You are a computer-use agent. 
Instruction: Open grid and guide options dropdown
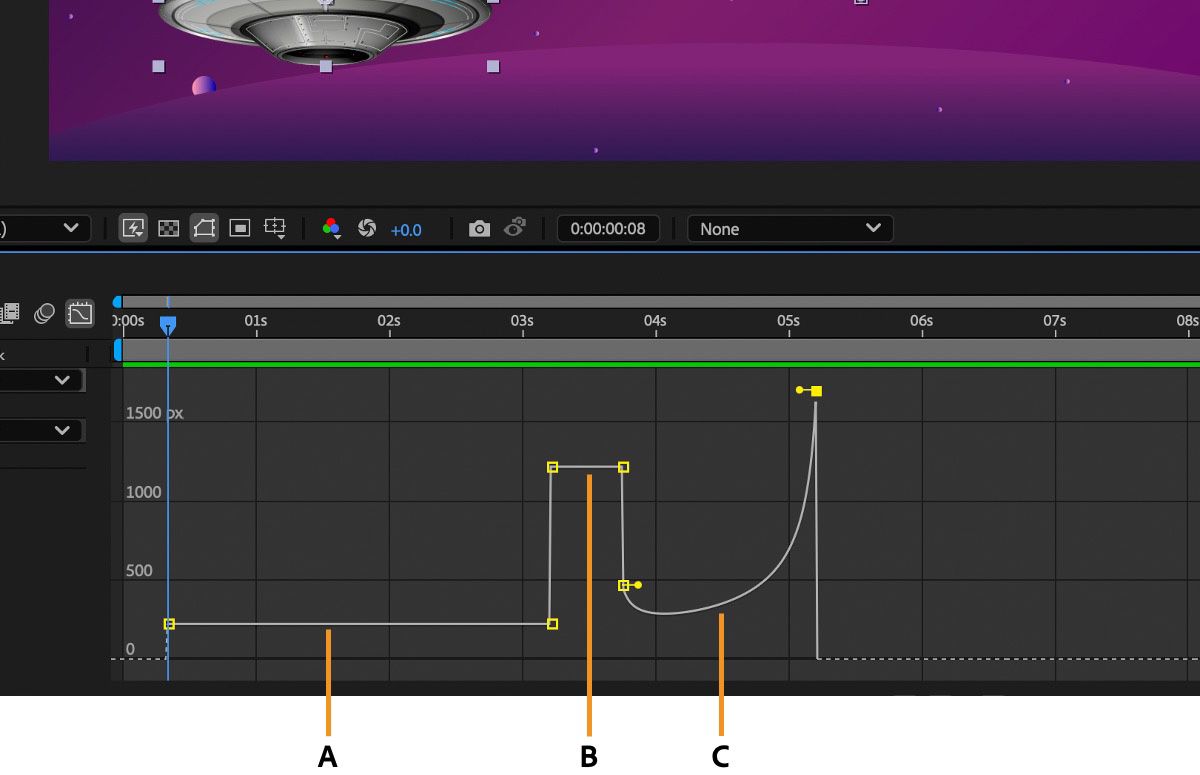coord(276,228)
